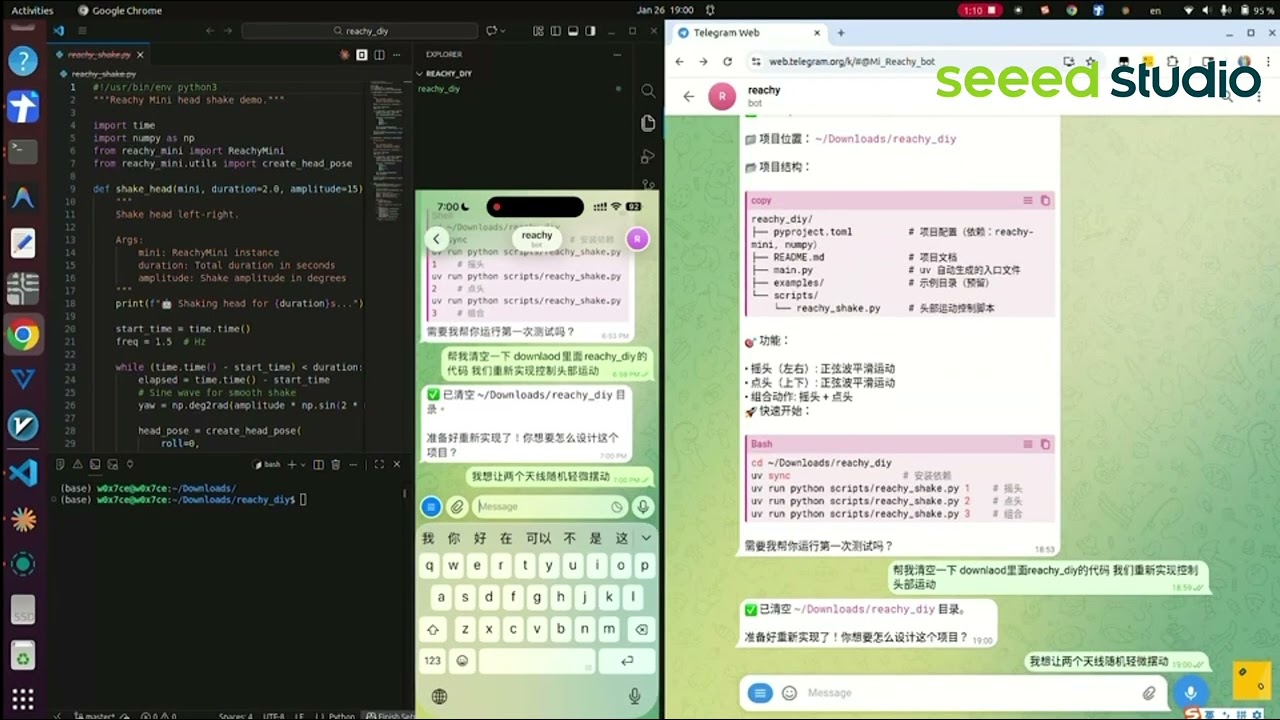Select the reachy_shake.py editor tab
1280x720 pixels.
point(100,55)
